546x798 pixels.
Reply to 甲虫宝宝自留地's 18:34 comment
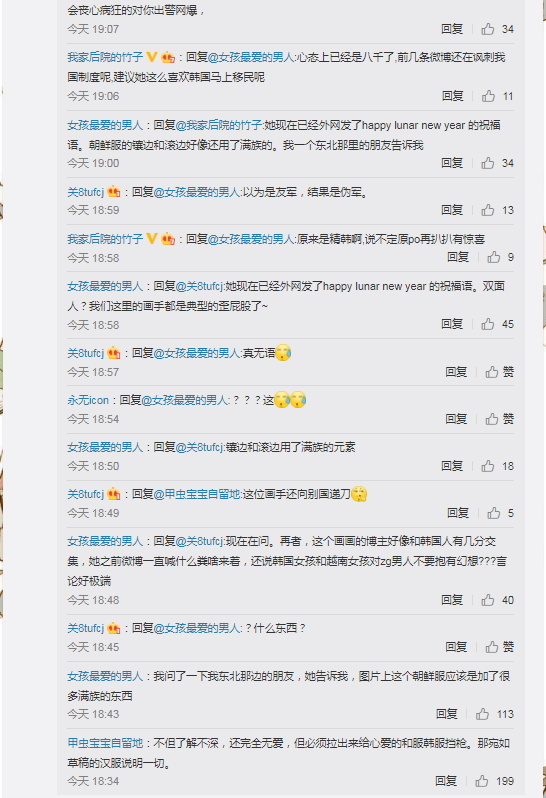coord(446,781)
